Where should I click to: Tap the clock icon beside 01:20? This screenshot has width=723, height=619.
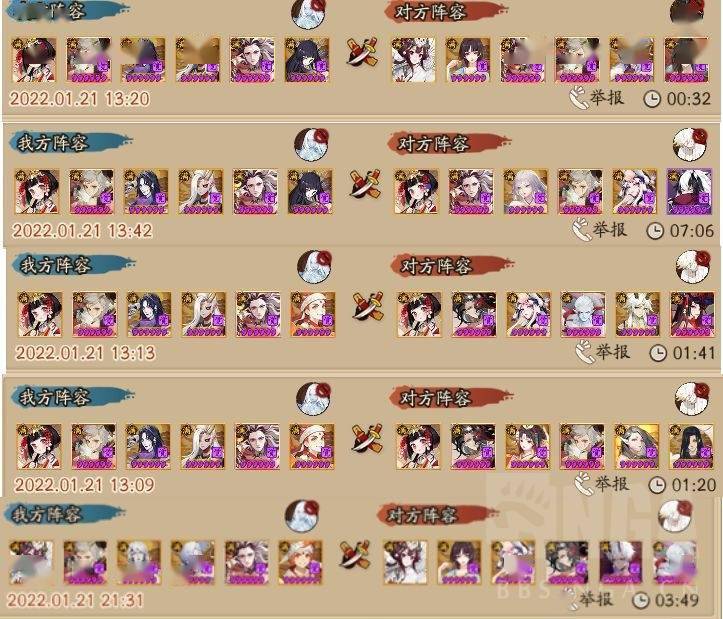tap(657, 485)
